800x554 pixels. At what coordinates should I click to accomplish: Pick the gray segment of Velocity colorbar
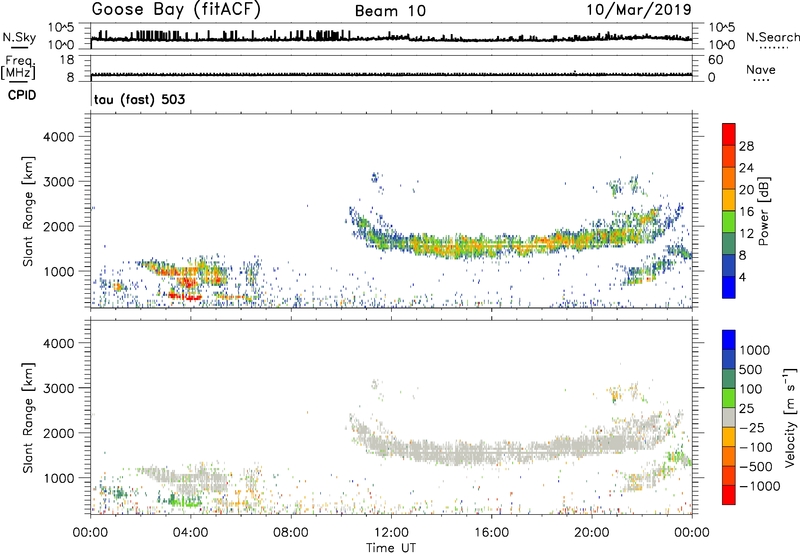(x=729, y=417)
